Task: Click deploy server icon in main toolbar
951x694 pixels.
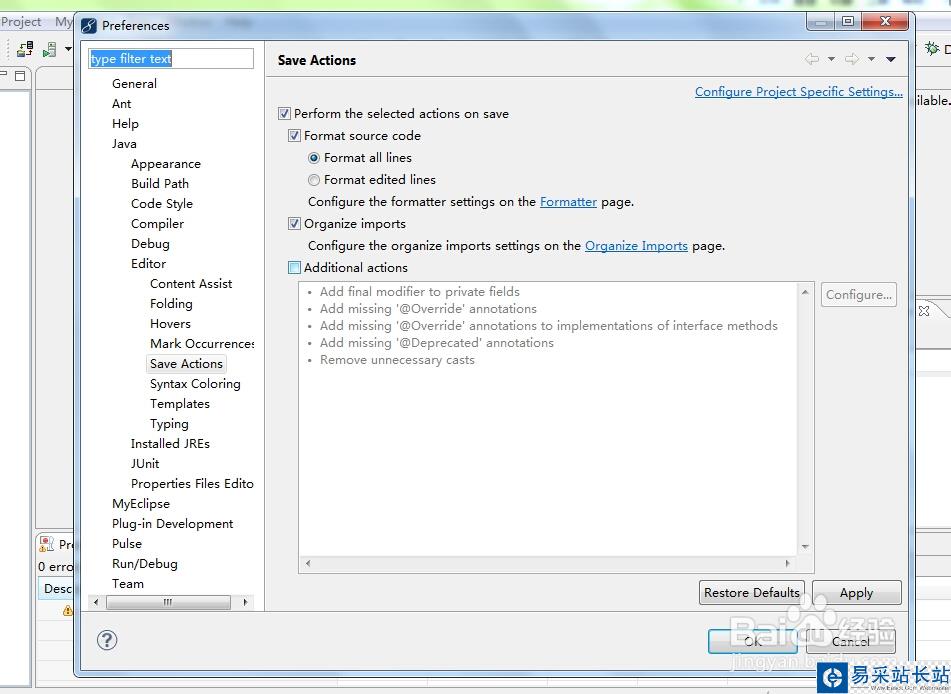Action: tap(25, 49)
